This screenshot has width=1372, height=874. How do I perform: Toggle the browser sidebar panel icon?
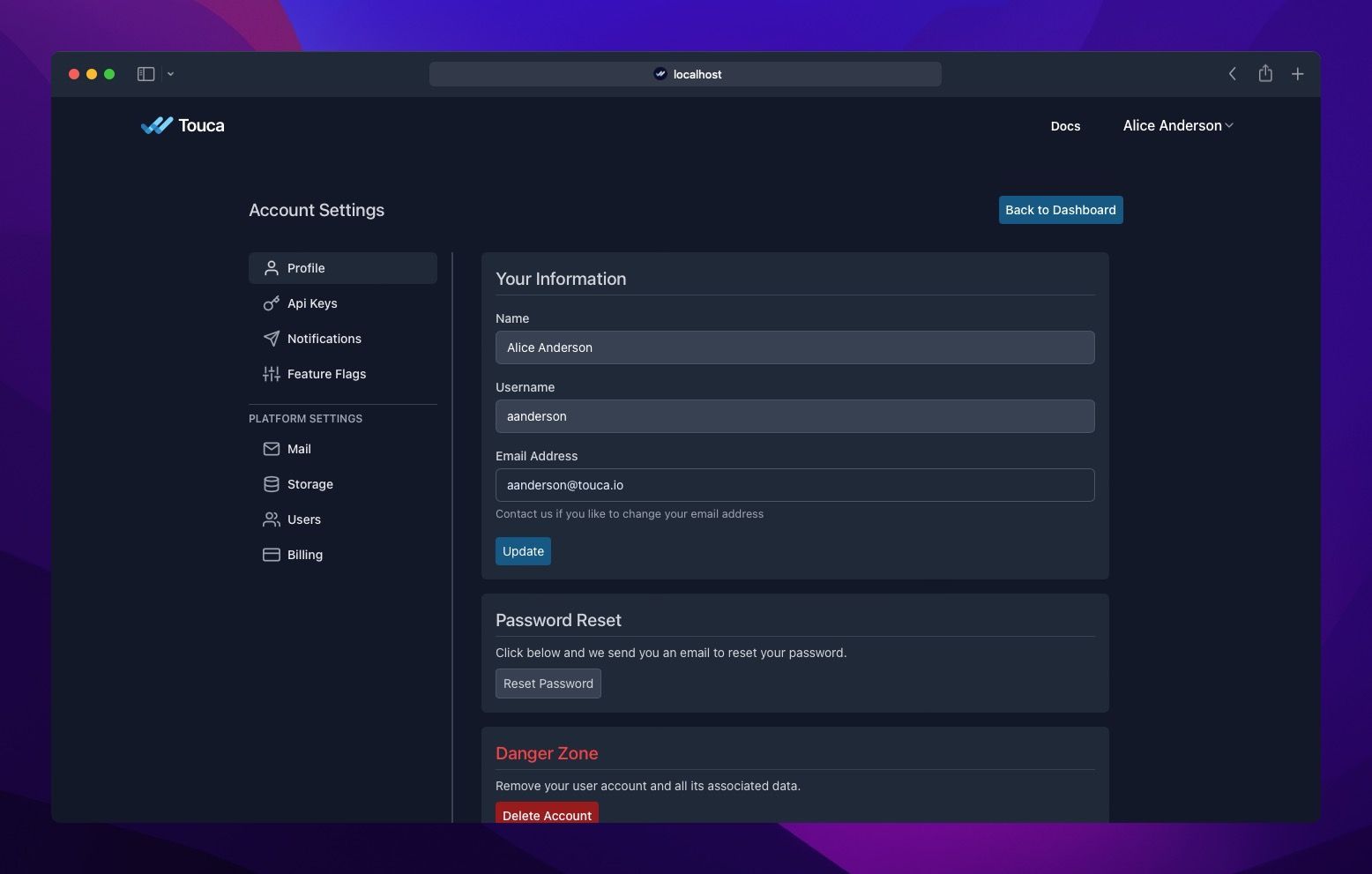(x=146, y=74)
